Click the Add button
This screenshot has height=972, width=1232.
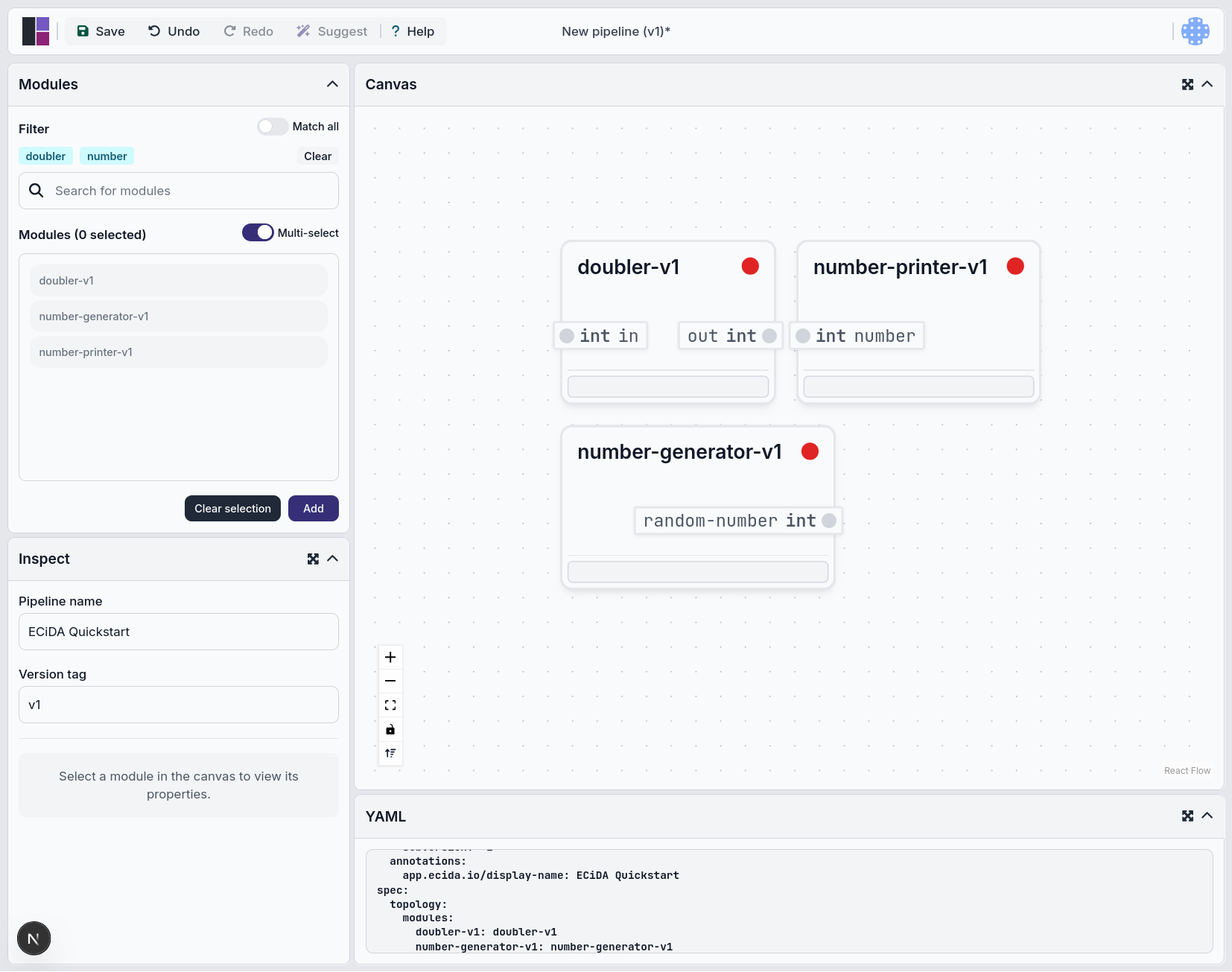pyautogui.click(x=314, y=509)
